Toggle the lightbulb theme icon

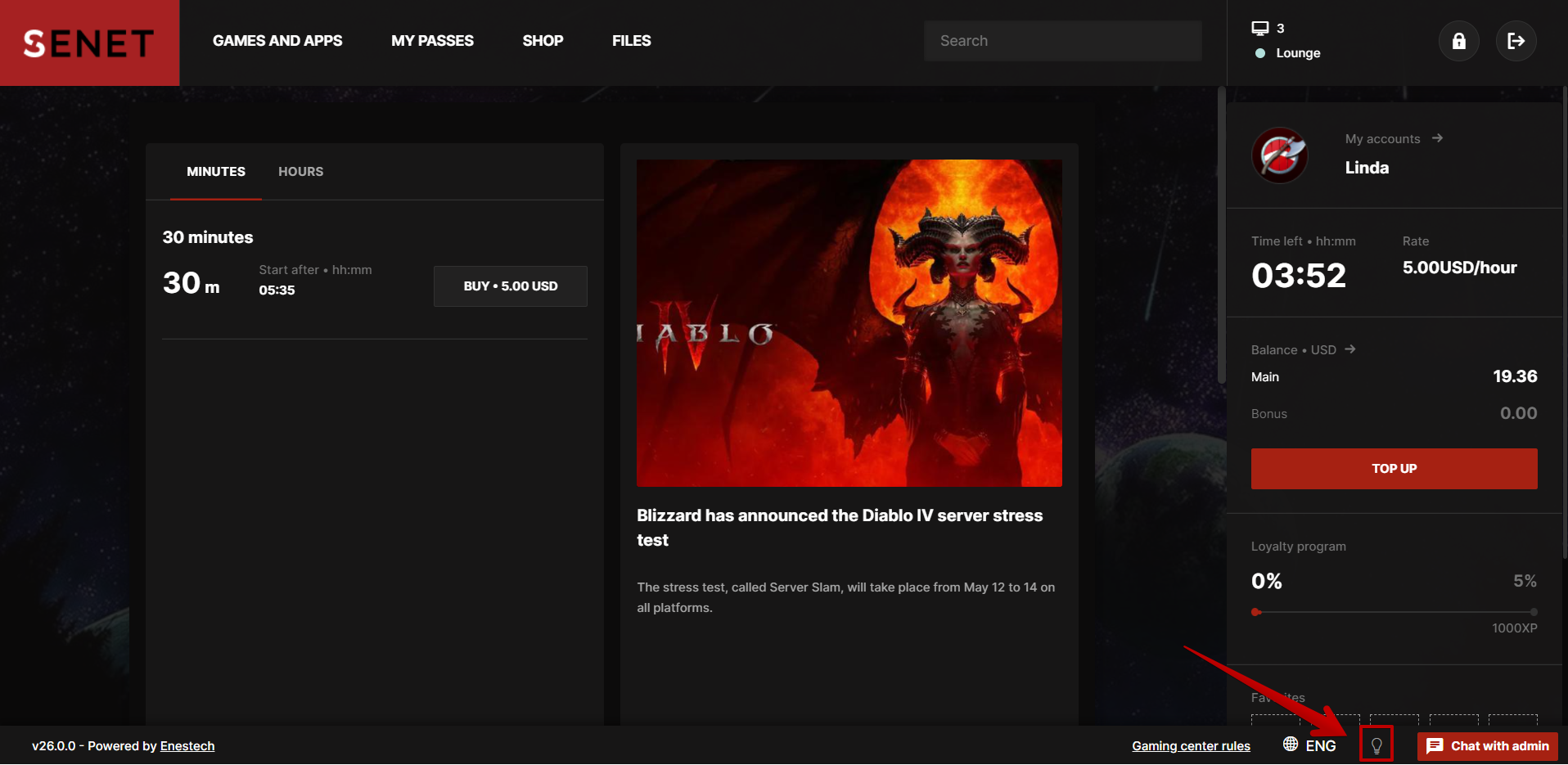1377,745
